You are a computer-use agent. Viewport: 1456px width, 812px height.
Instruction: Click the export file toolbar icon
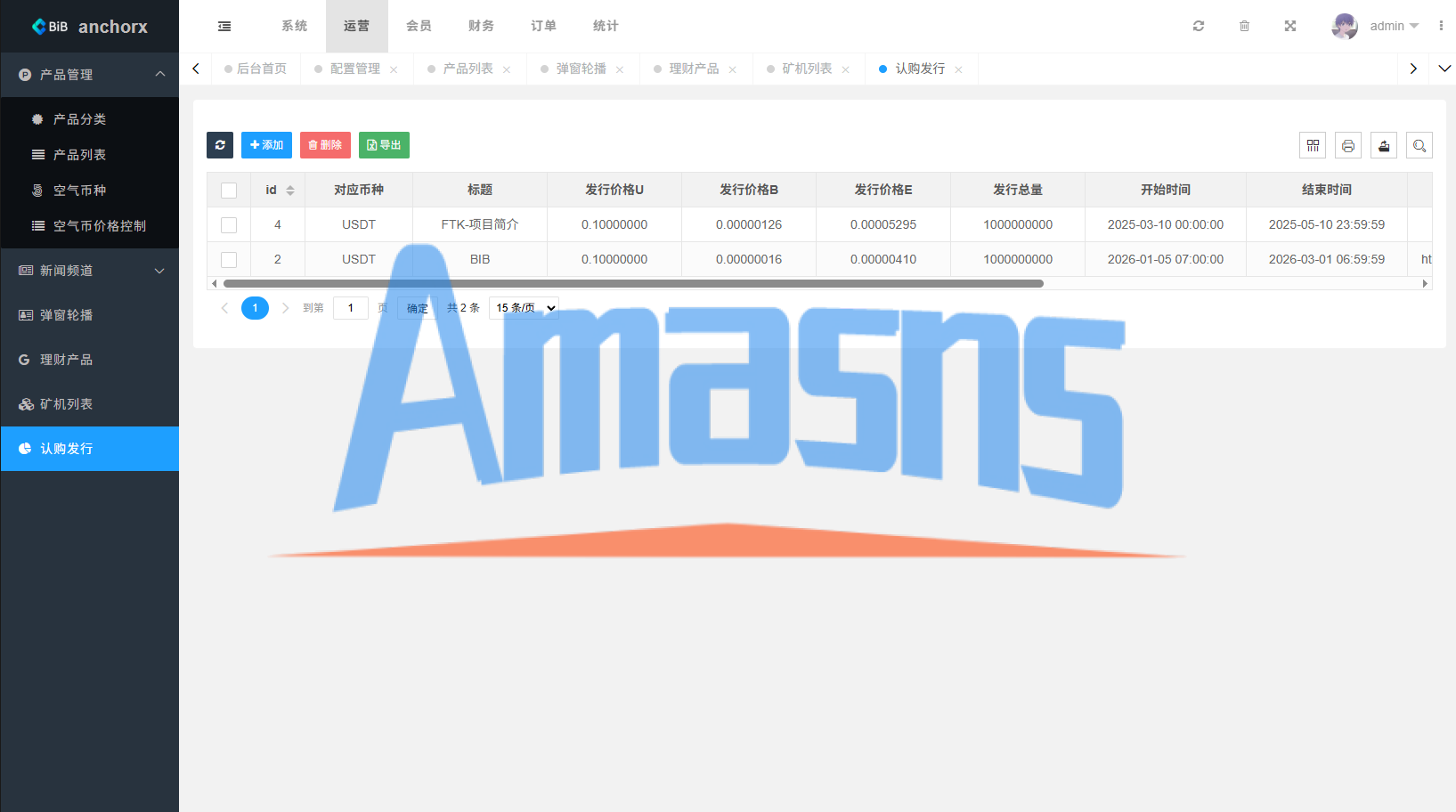click(1384, 145)
